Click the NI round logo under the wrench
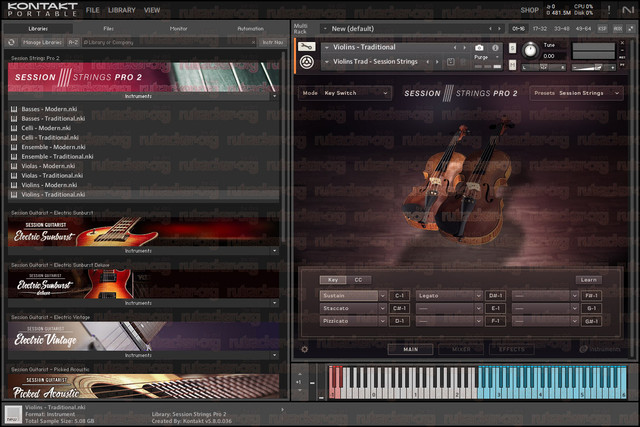 pyautogui.click(x=307, y=62)
